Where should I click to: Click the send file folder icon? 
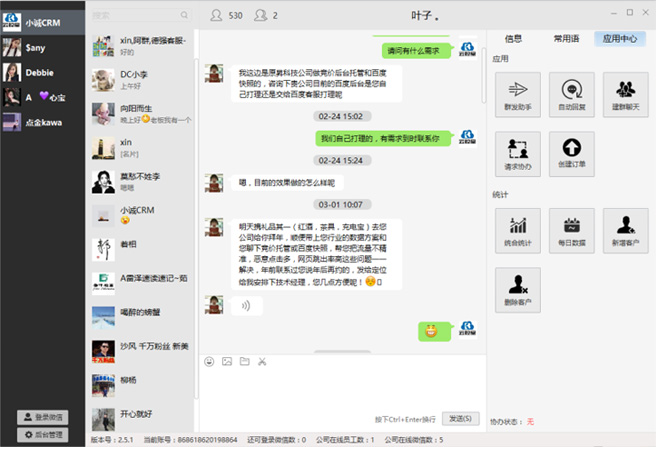pyautogui.click(x=245, y=362)
